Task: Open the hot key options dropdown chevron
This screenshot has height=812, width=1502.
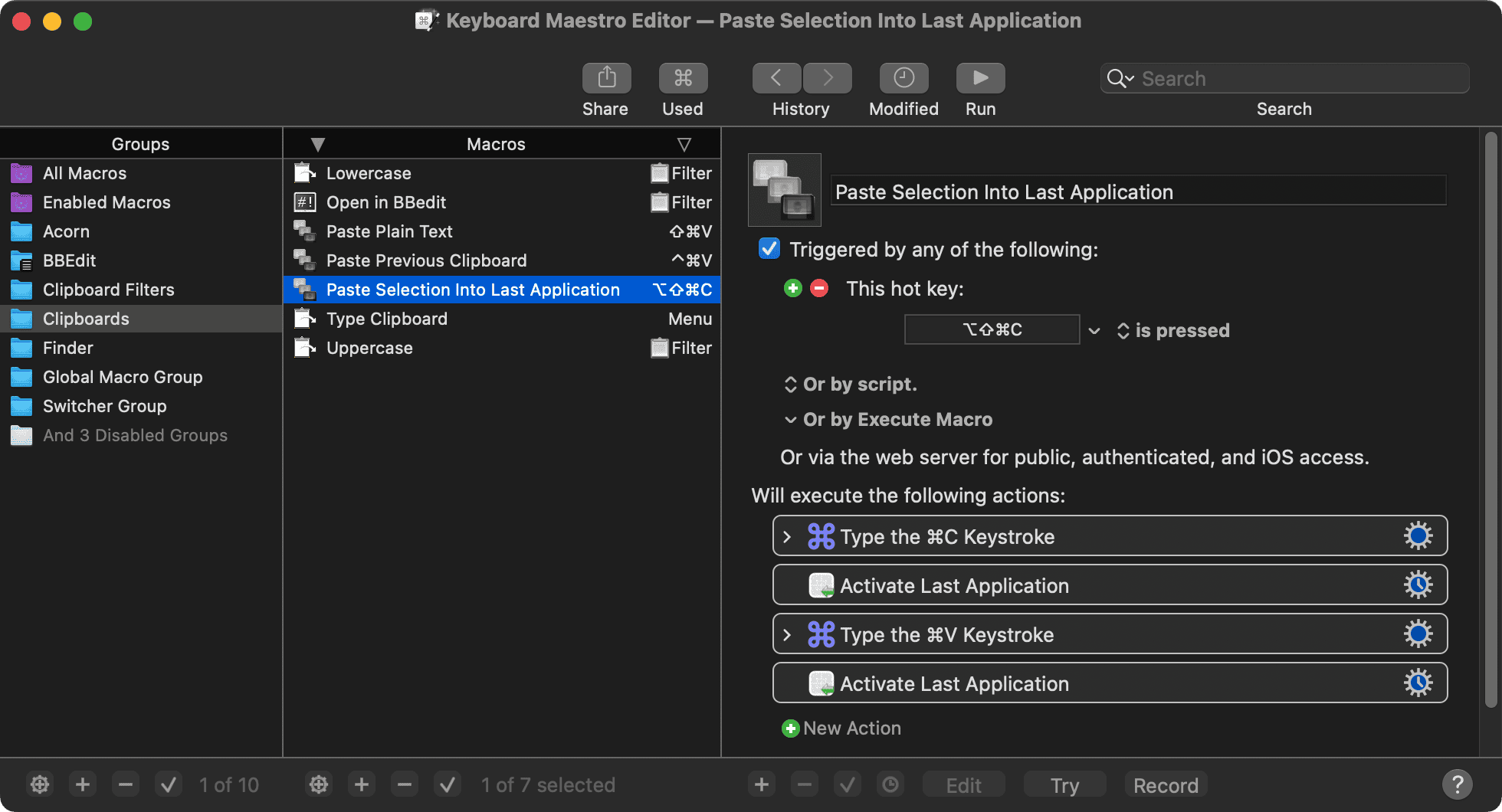Action: pos(1094,330)
